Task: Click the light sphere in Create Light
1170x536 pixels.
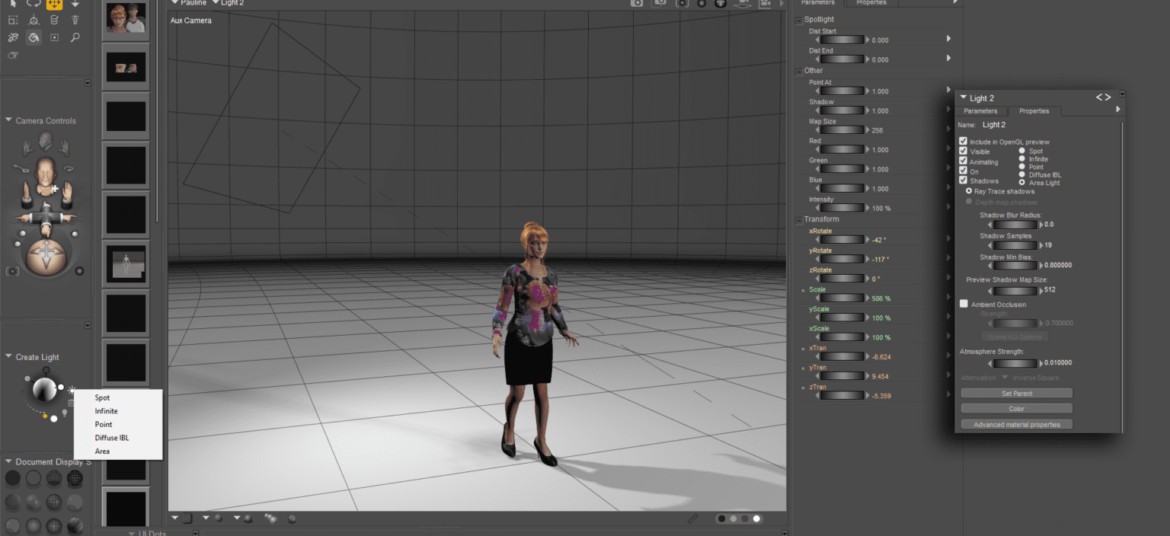Action: [43, 388]
